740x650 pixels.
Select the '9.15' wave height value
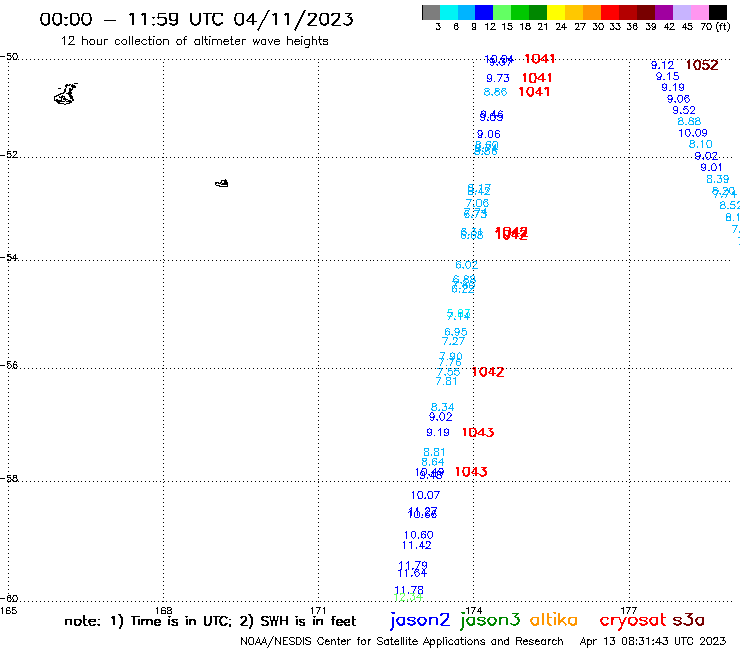tap(667, 76)
